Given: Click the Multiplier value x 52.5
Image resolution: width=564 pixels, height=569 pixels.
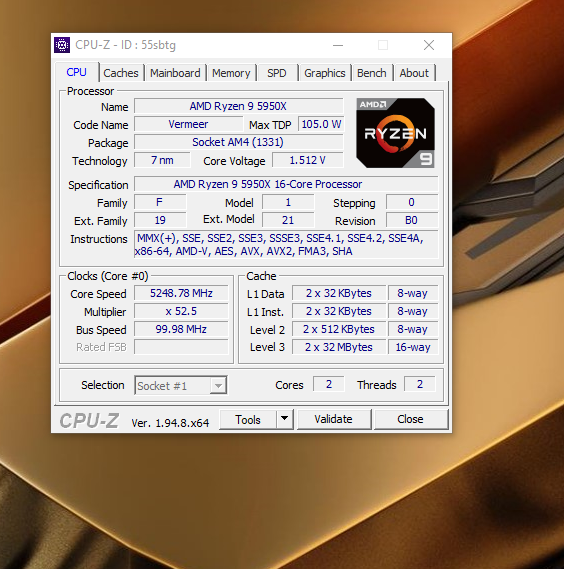Looking at the screenshot, I should pyautogui.click(x=181, y=311).
